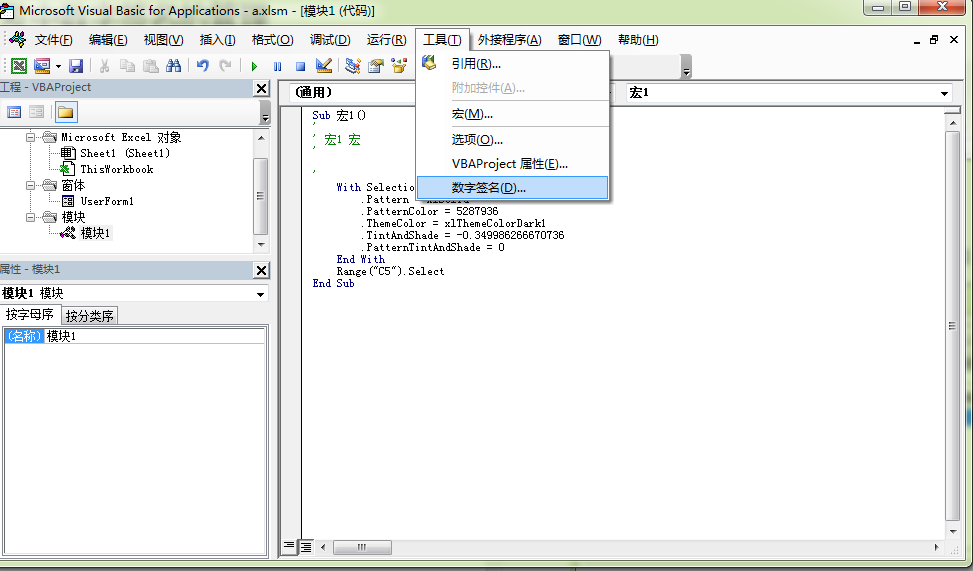The width and height of the screenshot is (973, 571).
Task: Click the Save floppy disk icon
Action: [x=76, y=65]
